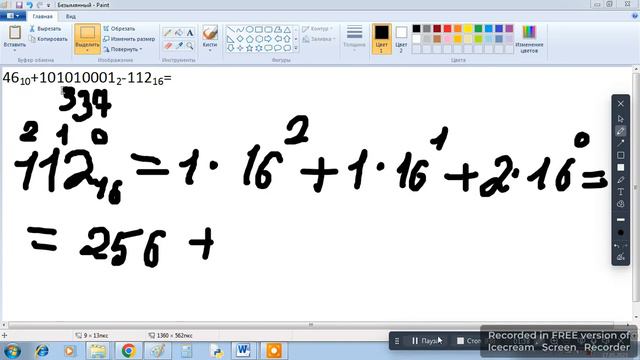640x360 pixels.
Task: Open Google Chrome from taskbar
Action: pos(128,351)
